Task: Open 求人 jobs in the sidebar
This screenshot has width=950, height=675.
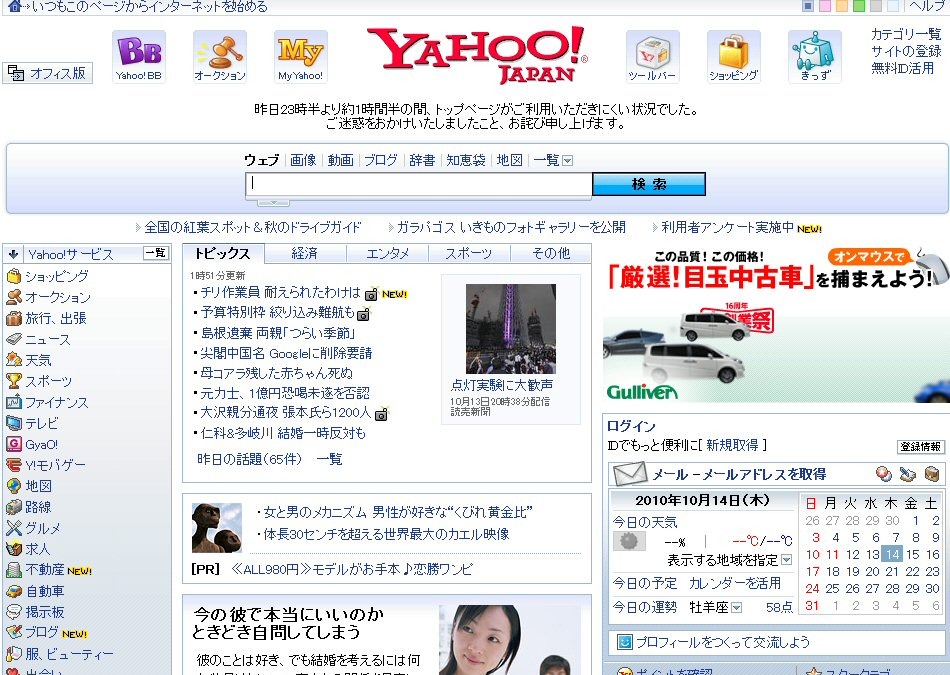Action: pyautogui.click(x=38, y=549)
